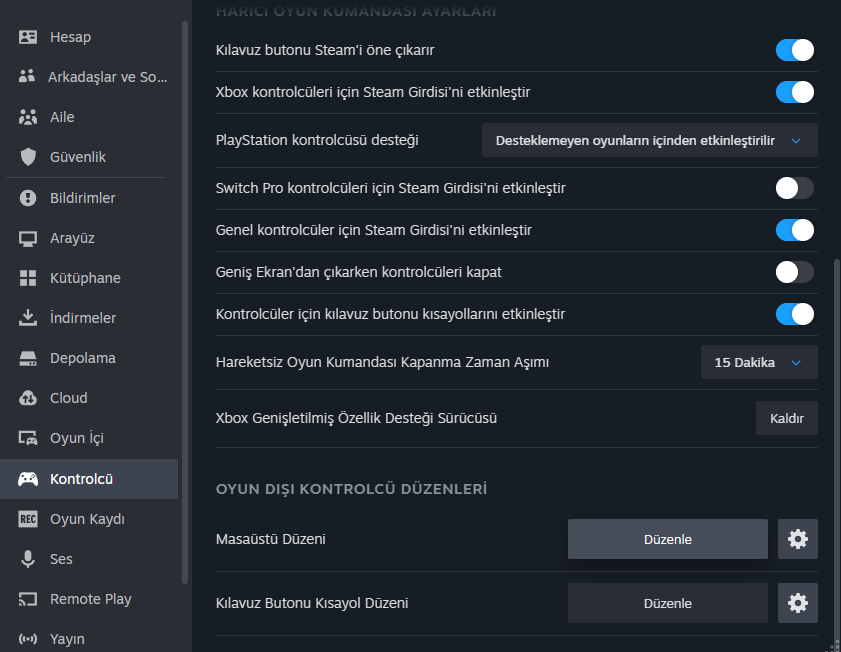
Task: Click the Xbox Genişletilmiş Özellik Desteği Sürücüsü label
Action: 356,418
